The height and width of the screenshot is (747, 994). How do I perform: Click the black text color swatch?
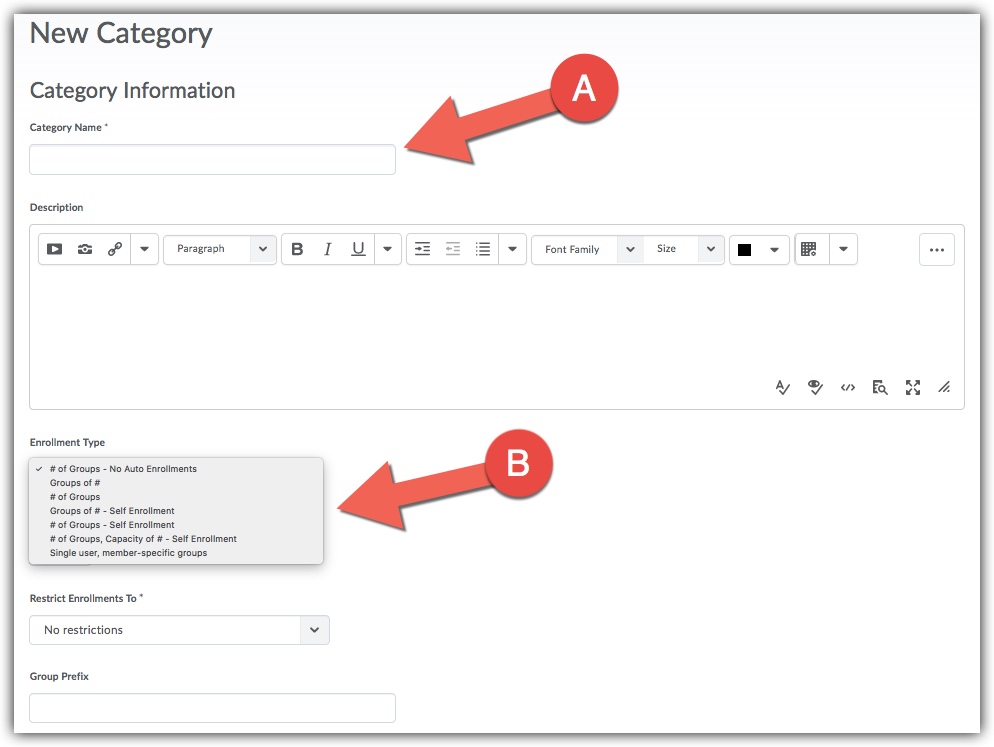745,250
